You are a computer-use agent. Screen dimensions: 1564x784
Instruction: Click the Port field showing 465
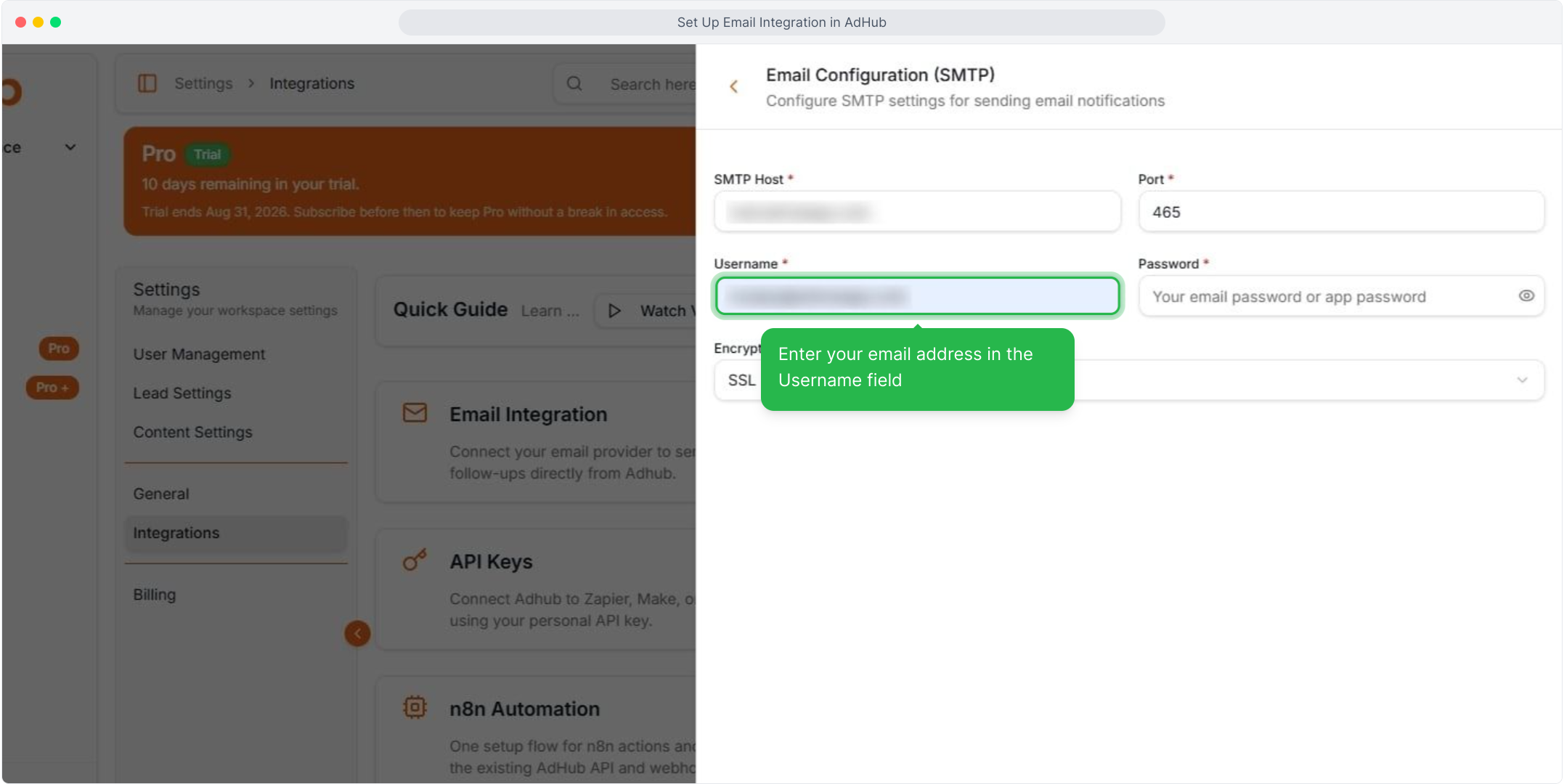pos(1341,212)
